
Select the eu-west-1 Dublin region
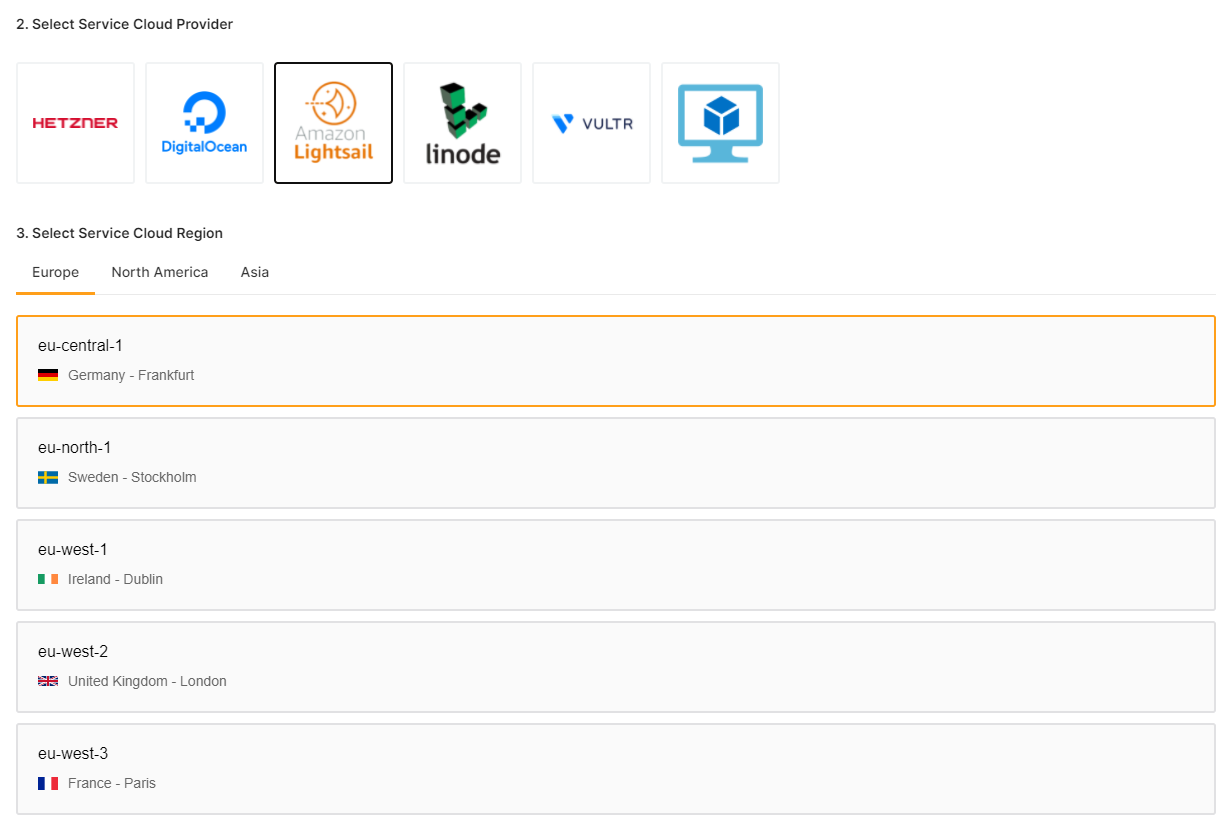point(616,565)
